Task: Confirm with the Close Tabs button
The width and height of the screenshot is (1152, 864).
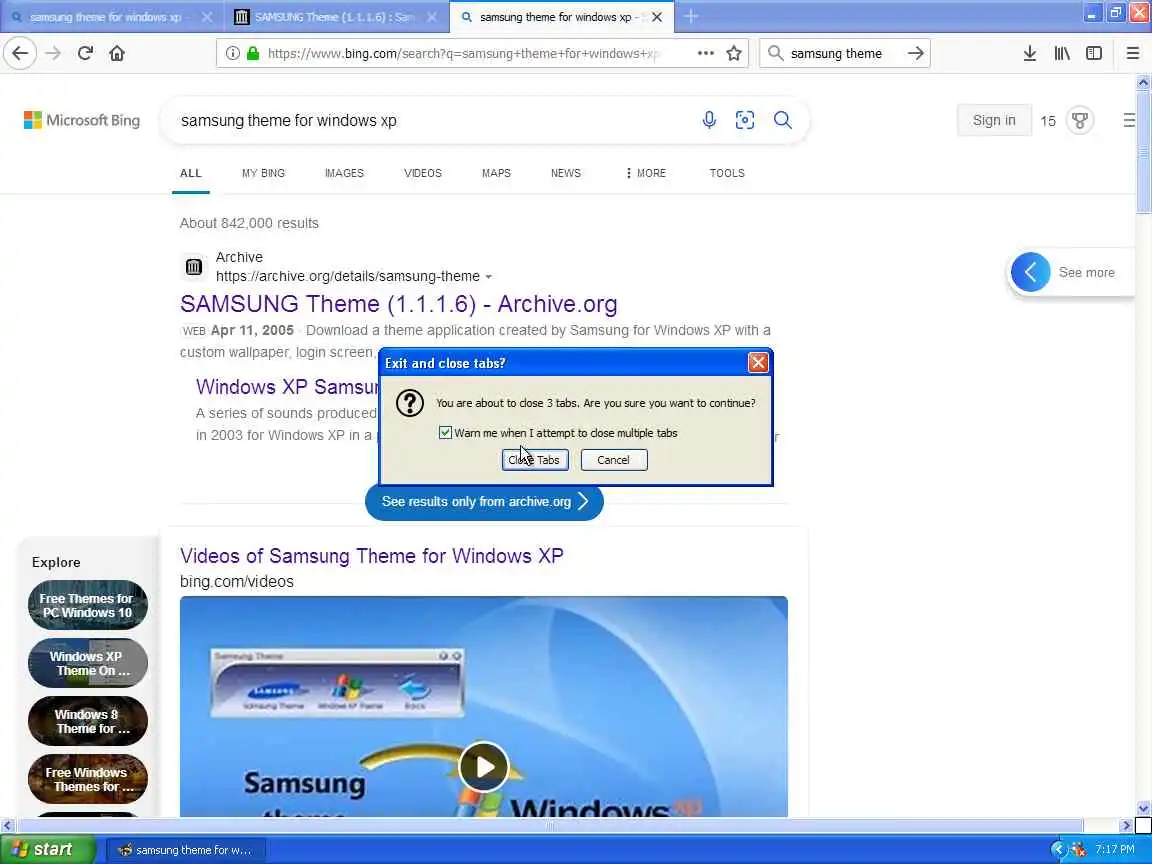Action: click(535, 460)
